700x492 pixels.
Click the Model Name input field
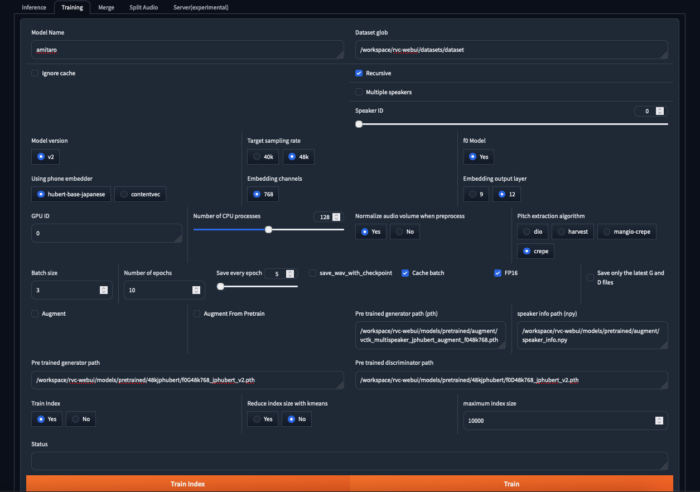185,49
